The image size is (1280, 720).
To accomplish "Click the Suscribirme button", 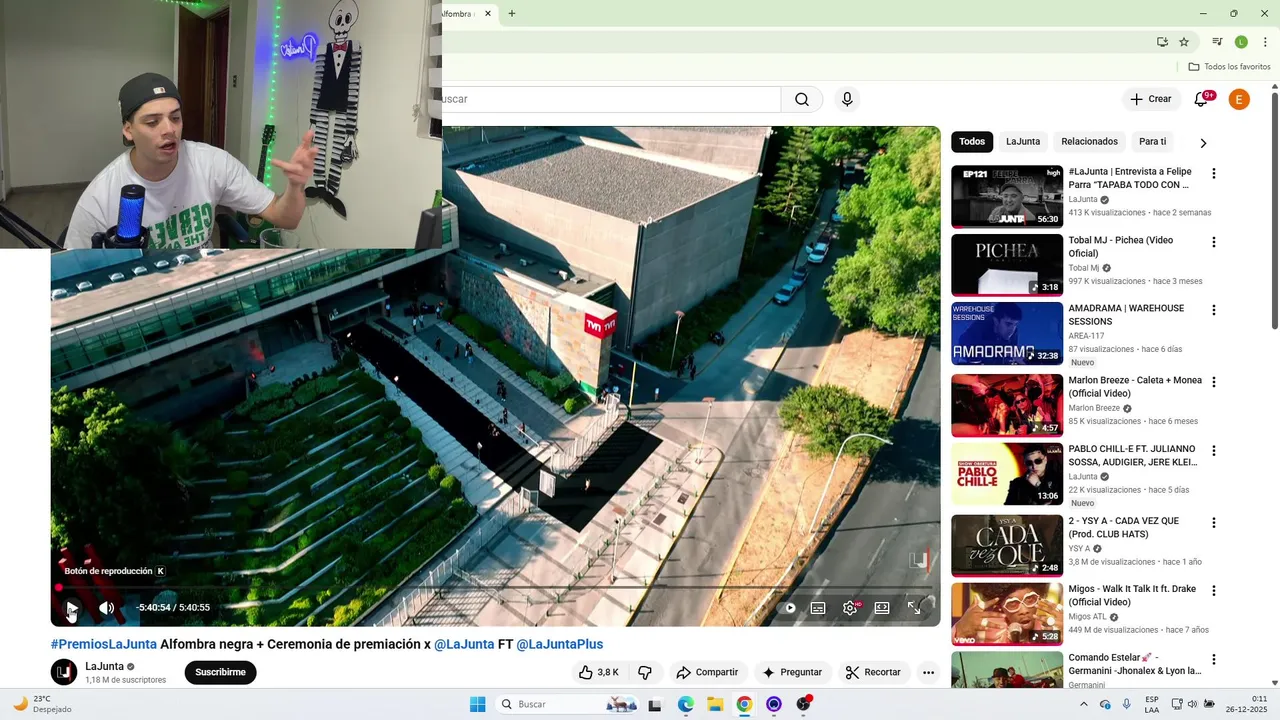I will tap(220, 672).
